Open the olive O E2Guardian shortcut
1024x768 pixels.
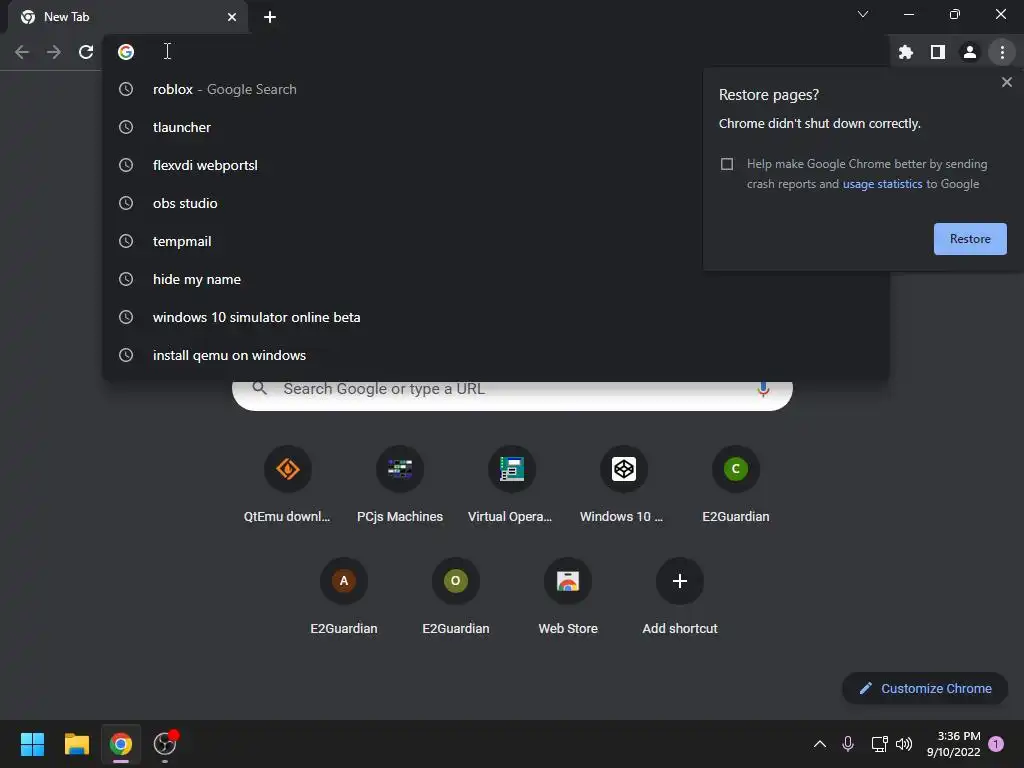[x=456, y=597]
